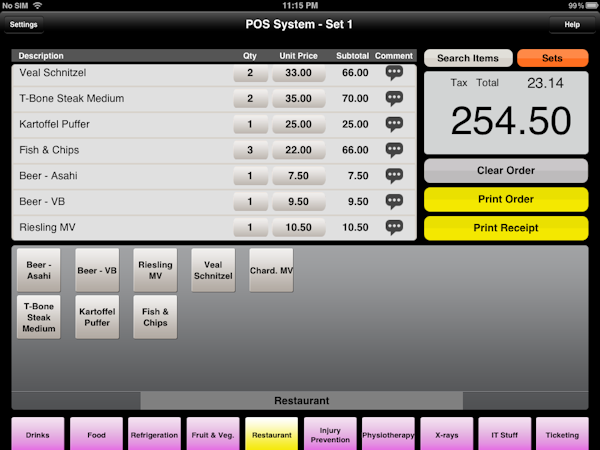
Task: Edit unit price 9.50 of Beer - VB
Action: tap(298, 201)
